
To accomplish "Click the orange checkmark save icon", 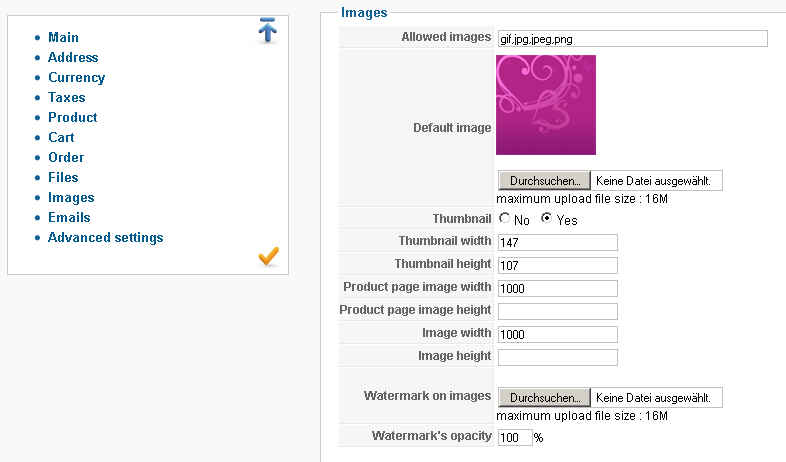I will pyautogui.click(x=268, y=257).
